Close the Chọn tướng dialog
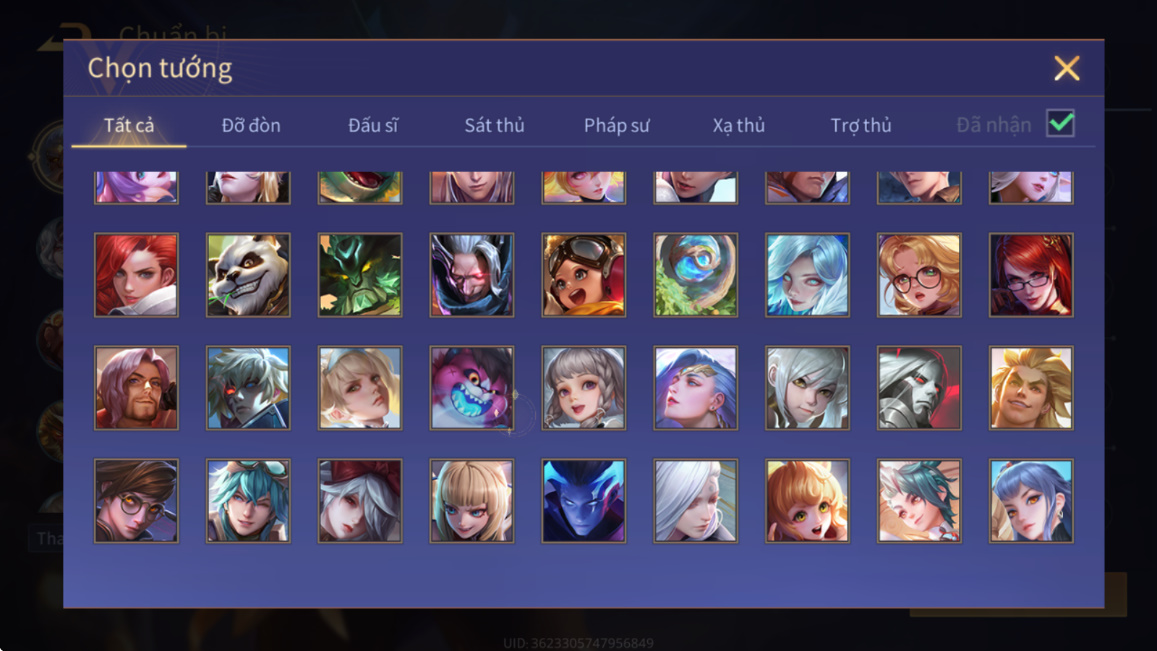 click(1066, 68)
